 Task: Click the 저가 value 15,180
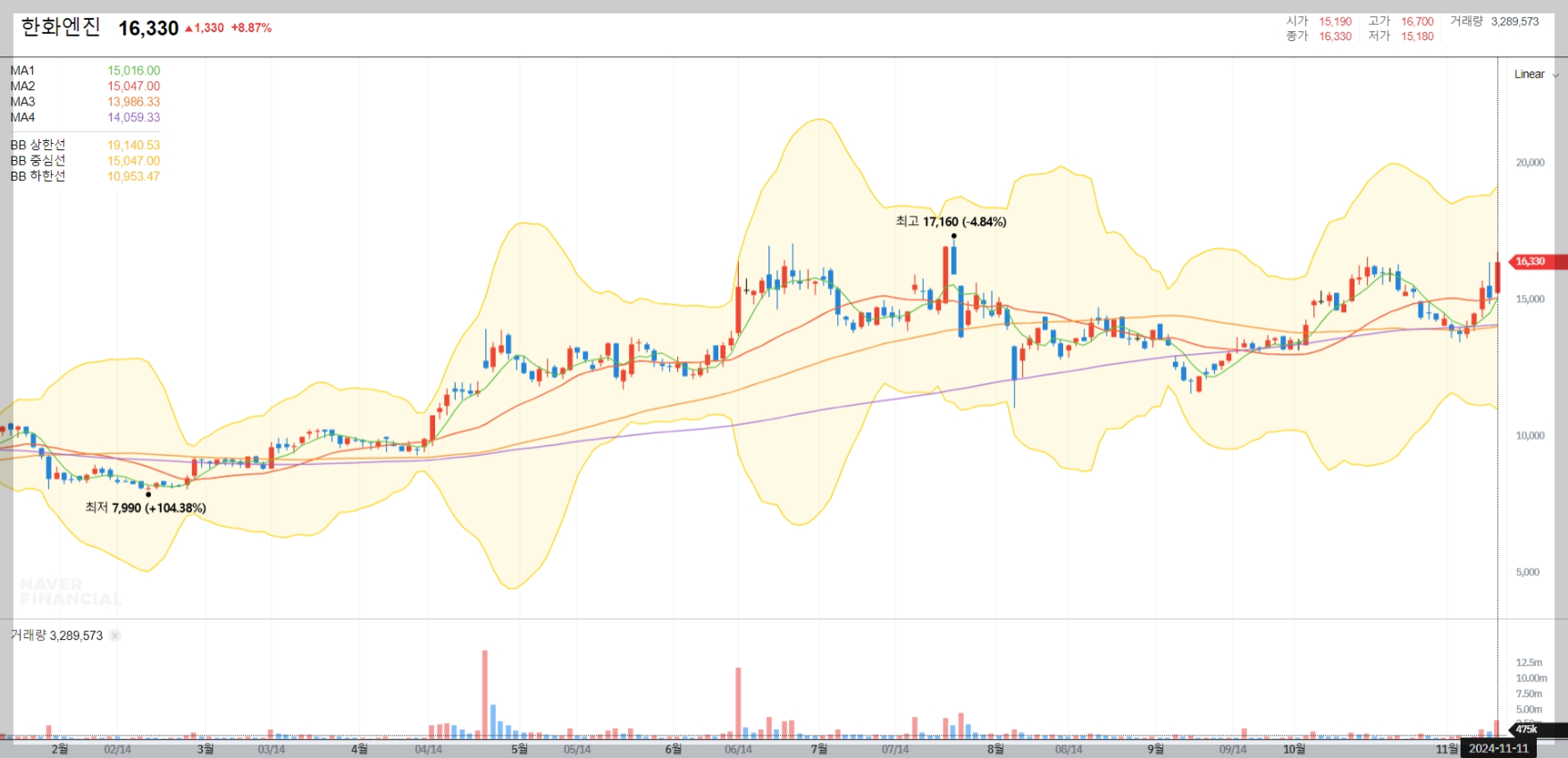point(1417,37)
